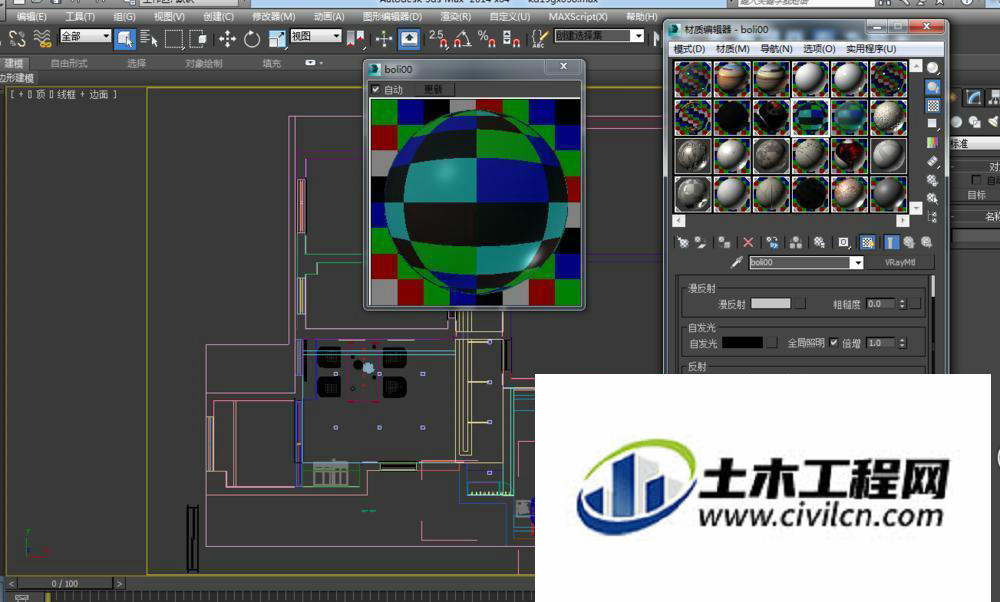The image size is (1000, 602).
Task: Open Material ID Channel flyout
Action: coord(844,242)
